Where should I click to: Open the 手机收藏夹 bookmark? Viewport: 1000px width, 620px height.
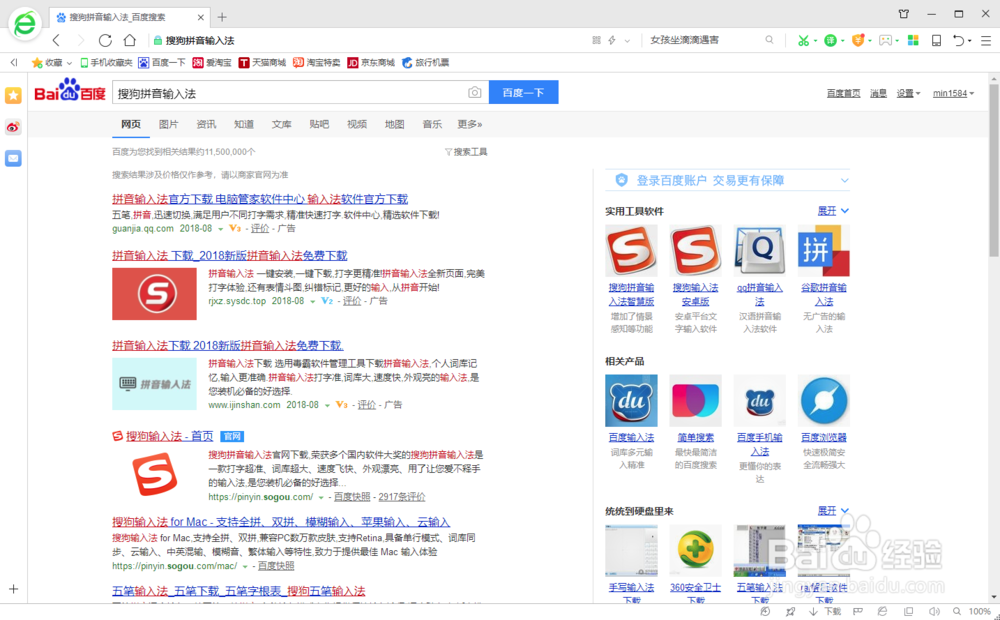tap(106, 63)
